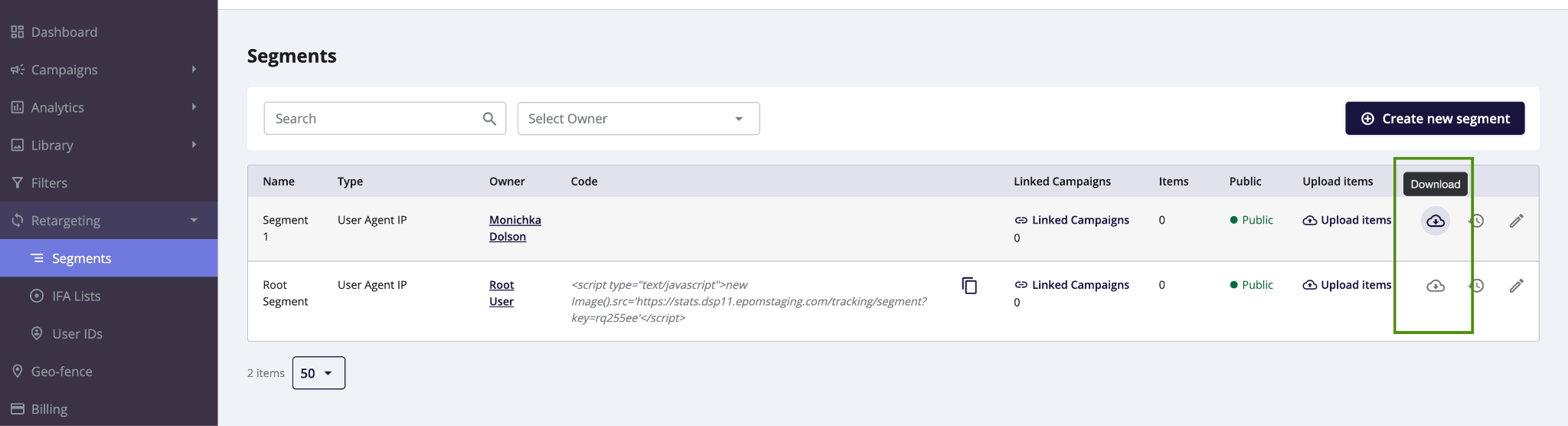Click the Owner column header
Viewport: 1568px width, 426px height.
pyautogui.click(x=507, y=182)
